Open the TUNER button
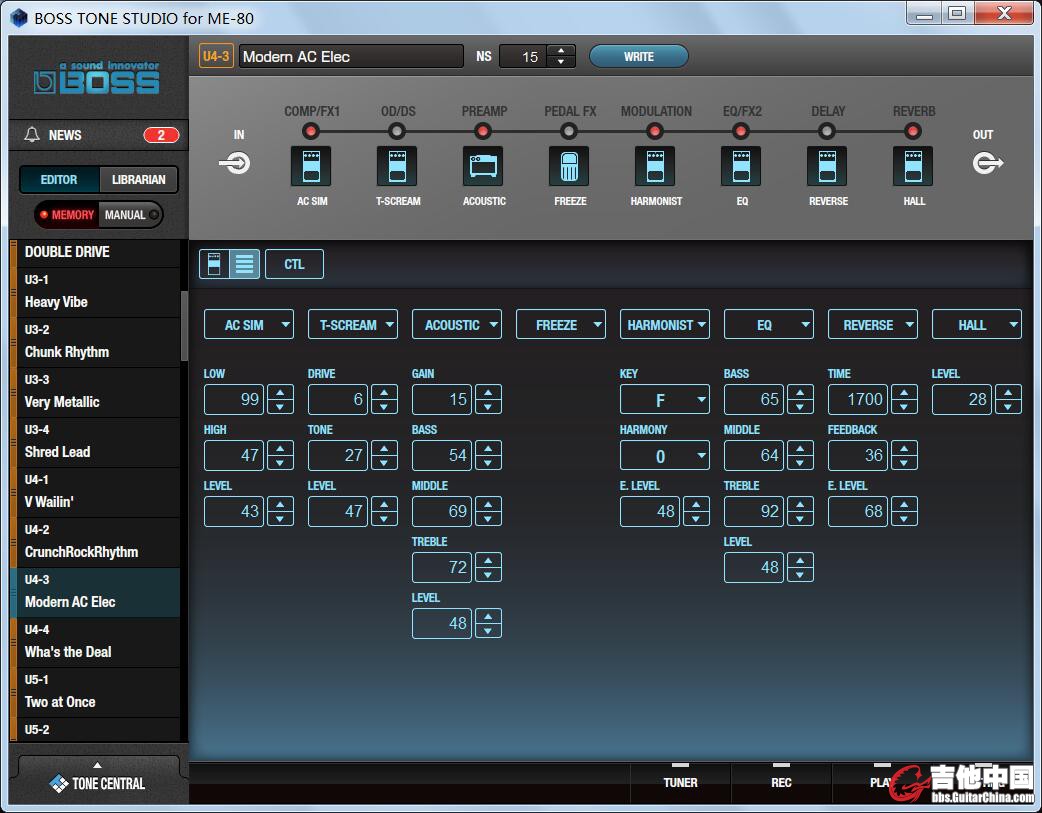 click(680, 782)
